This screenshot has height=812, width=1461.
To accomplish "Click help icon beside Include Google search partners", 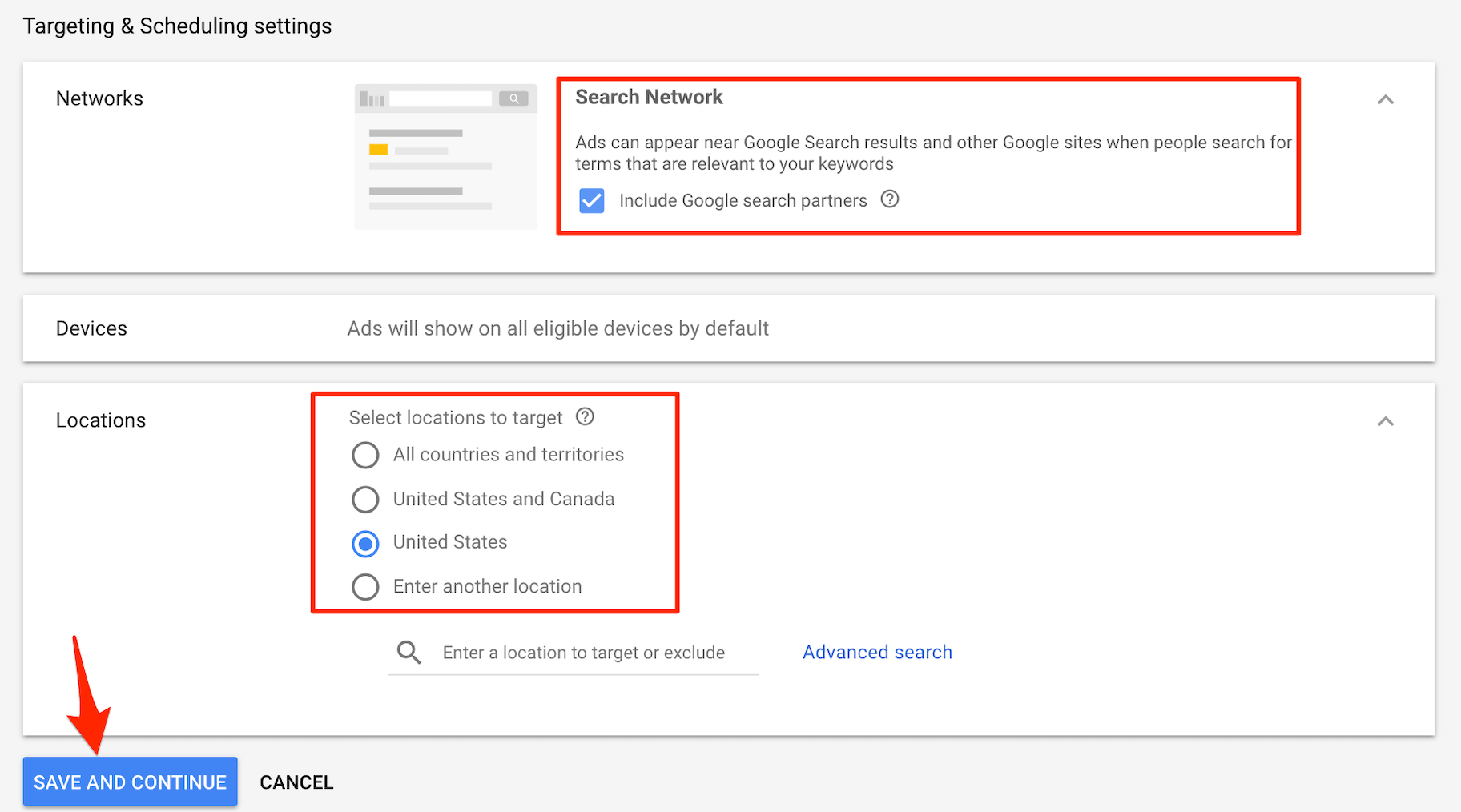I will [x=889, y=199].
